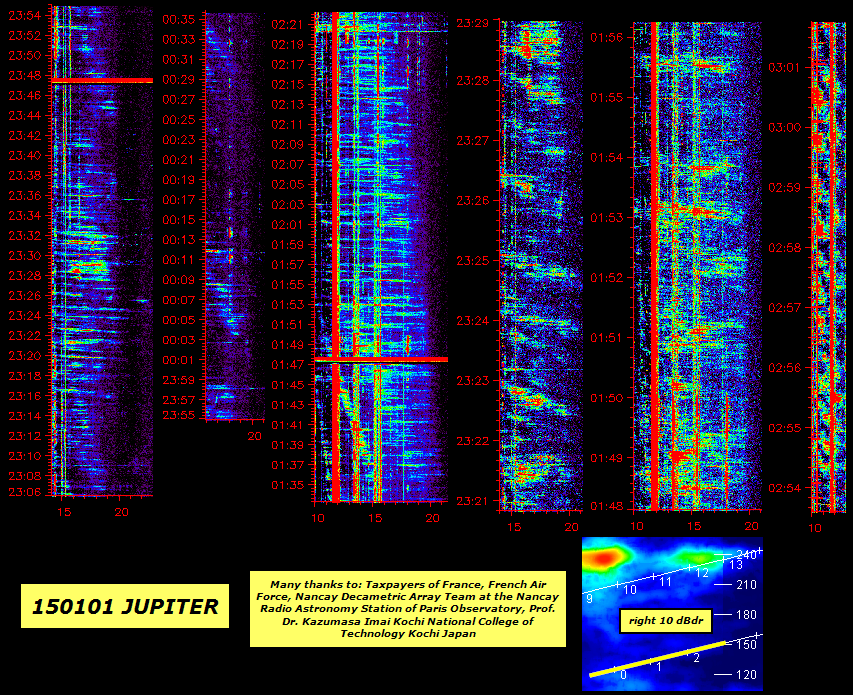Click the thick yellow track line in map
The width and height of the screenshot is (853, 695).
coord(657,659)
